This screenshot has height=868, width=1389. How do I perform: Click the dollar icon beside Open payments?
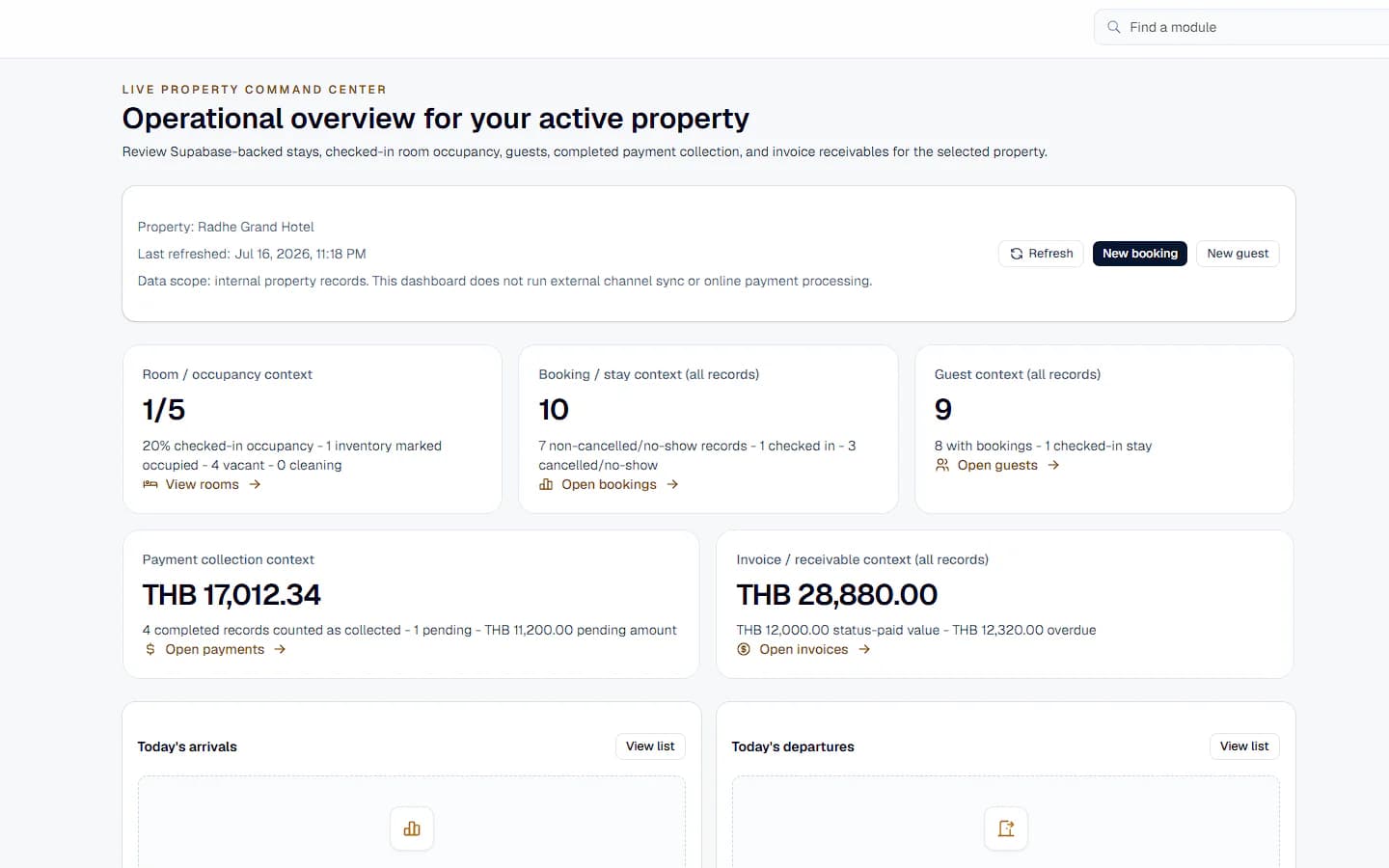[x=150, y=649]
